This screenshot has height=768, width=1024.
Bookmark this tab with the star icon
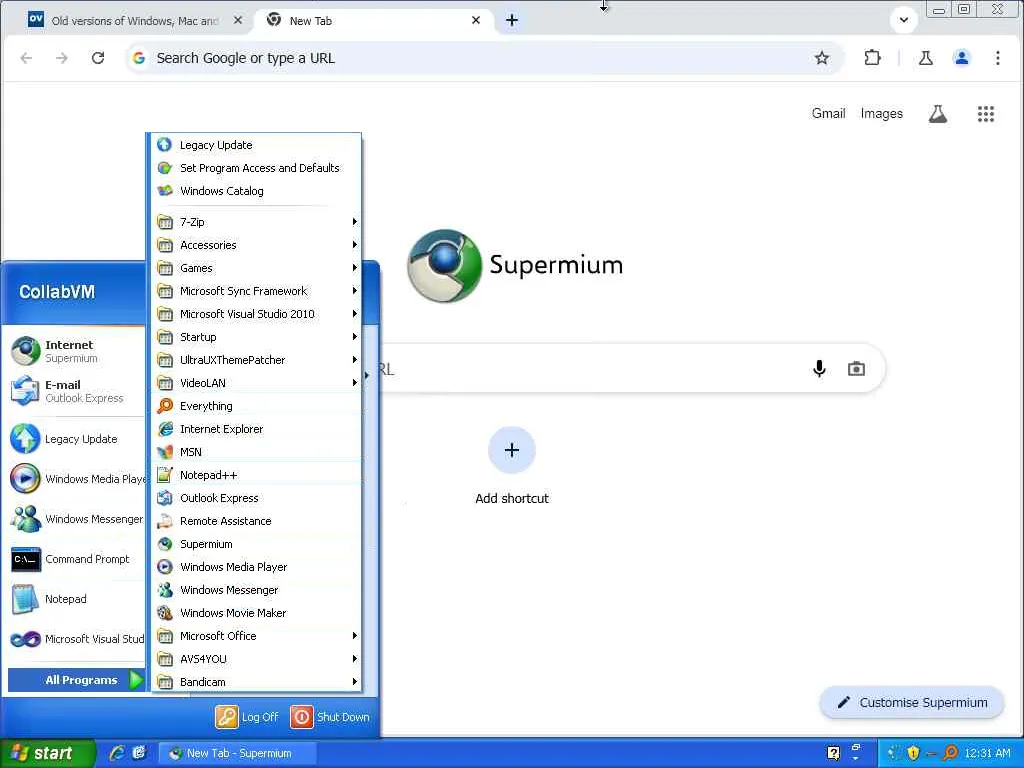pyautogui.click(x=822, y=58)
